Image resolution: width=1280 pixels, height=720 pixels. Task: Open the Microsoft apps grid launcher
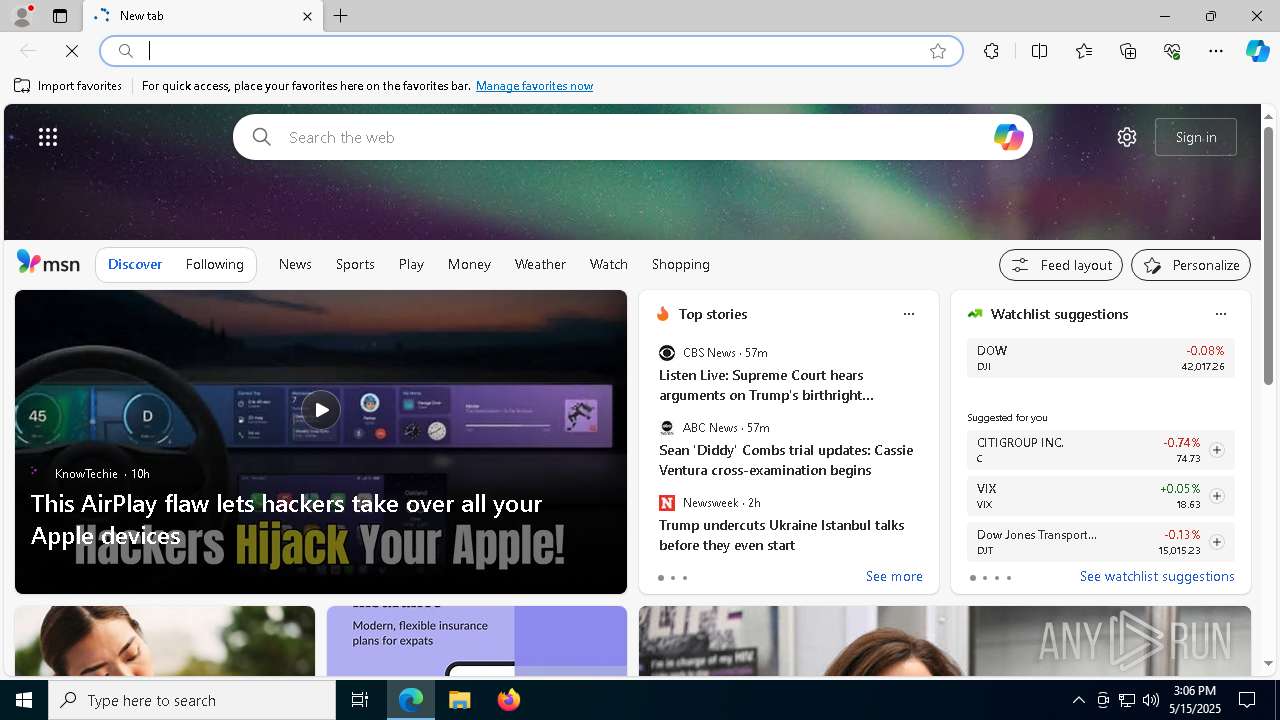point(48,137)
